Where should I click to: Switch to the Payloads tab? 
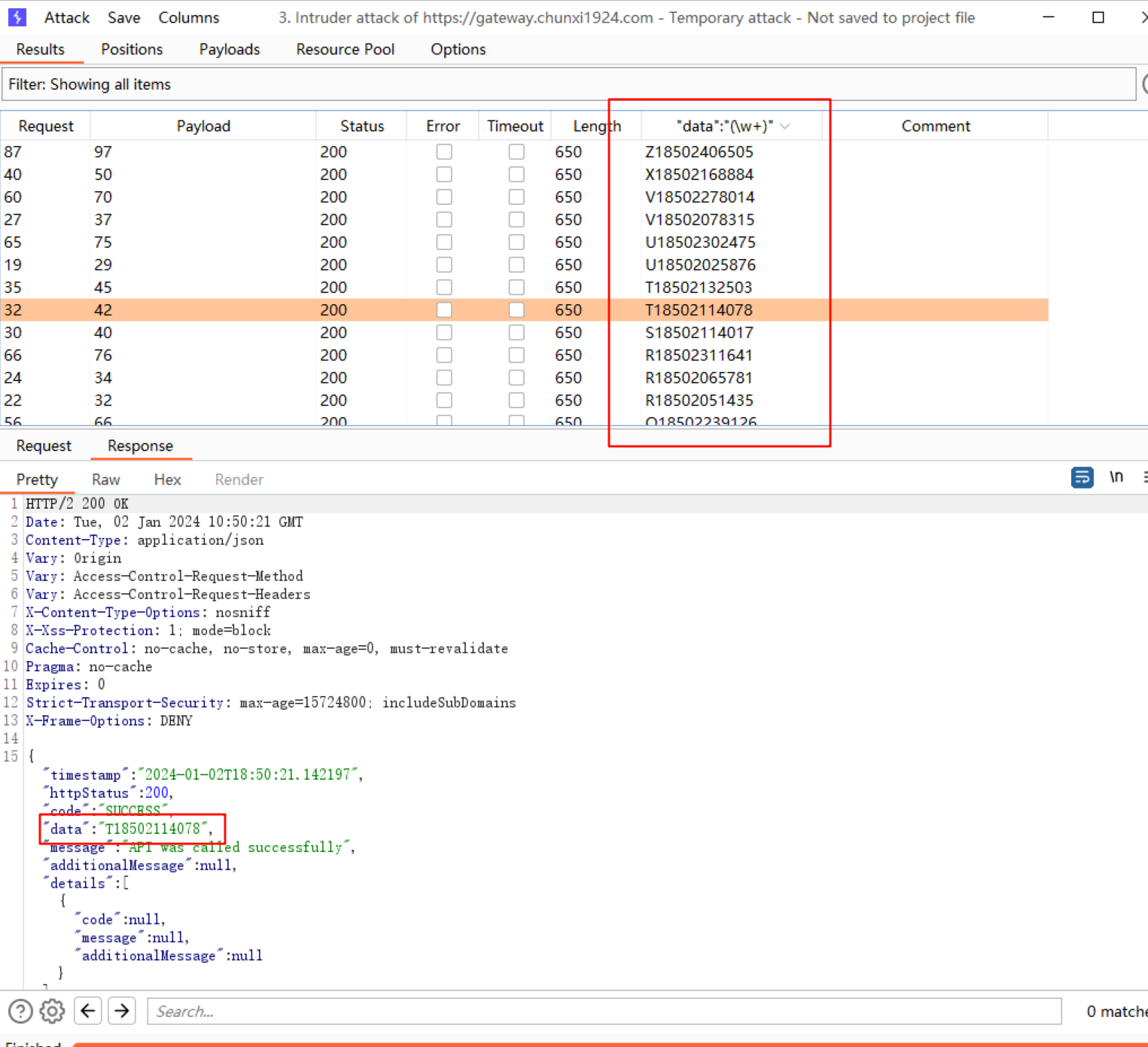point(229,50)
